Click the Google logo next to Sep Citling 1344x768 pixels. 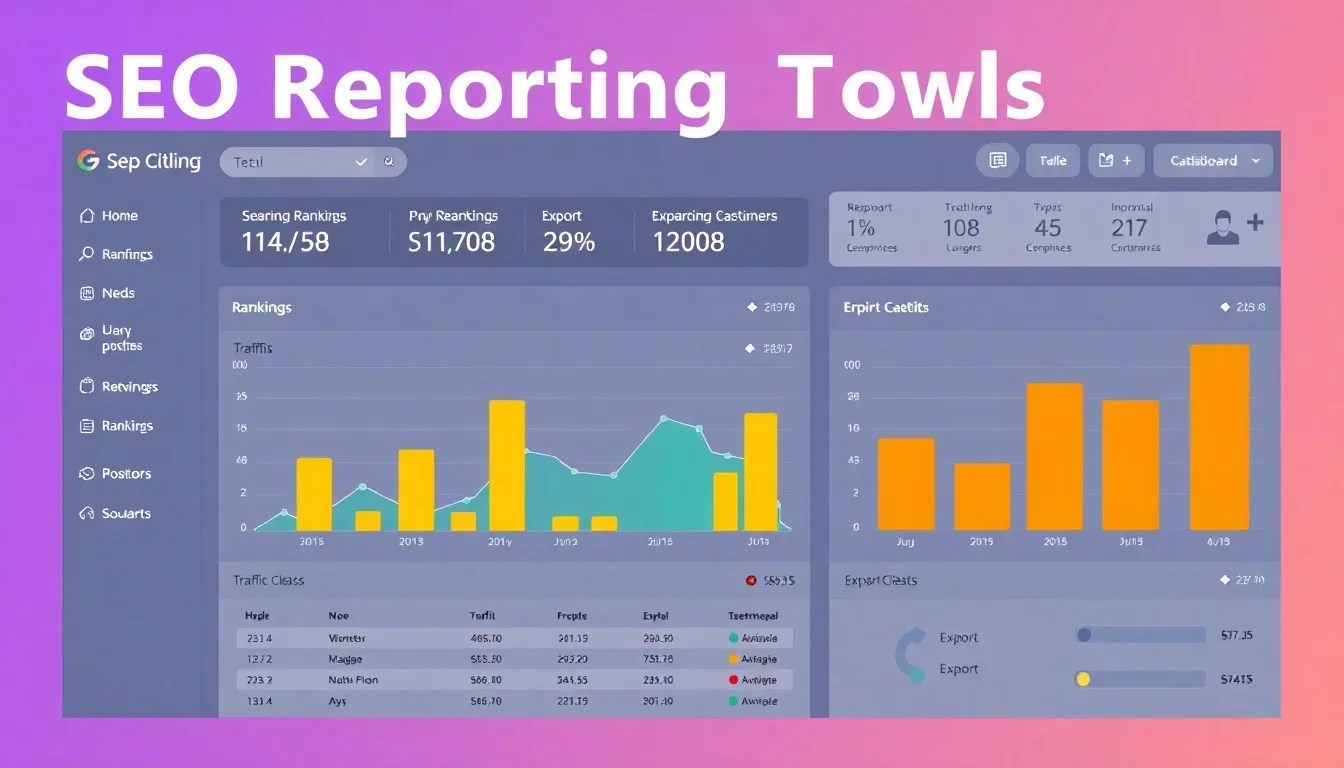pos(87,161)
